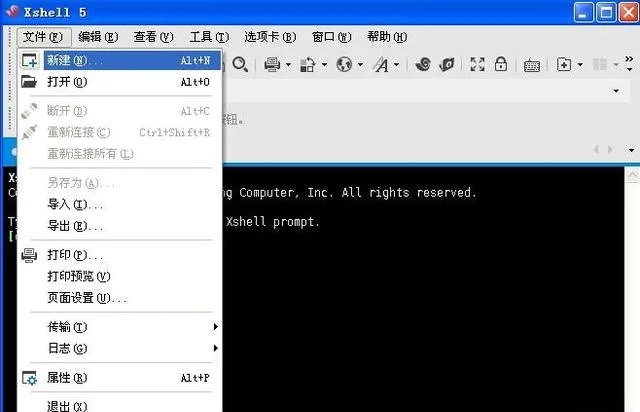The image size is (640, 412).
Task: Open the Tools (工具) menu
Action: point(209,37)
